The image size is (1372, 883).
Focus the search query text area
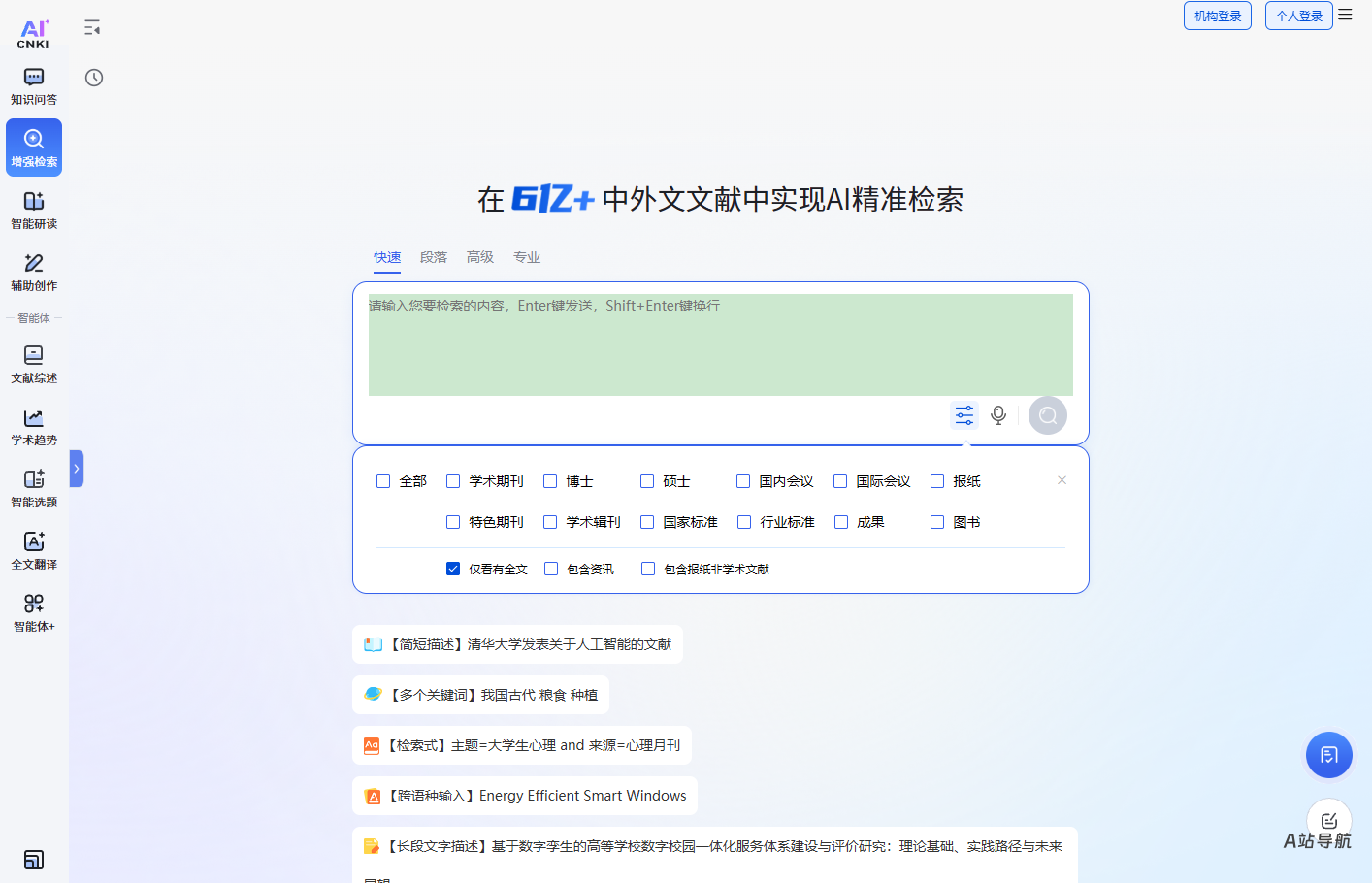coord(721,344)
